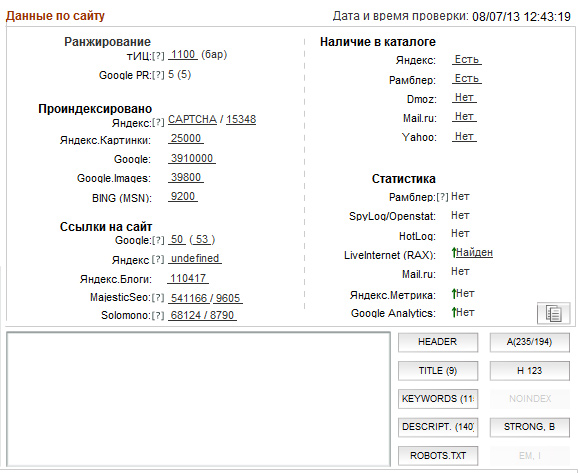Open the тИЦ value 1100 link
The width and height of the screenshot is (578, 473).
pyautogui.click(x=183, y=55)
